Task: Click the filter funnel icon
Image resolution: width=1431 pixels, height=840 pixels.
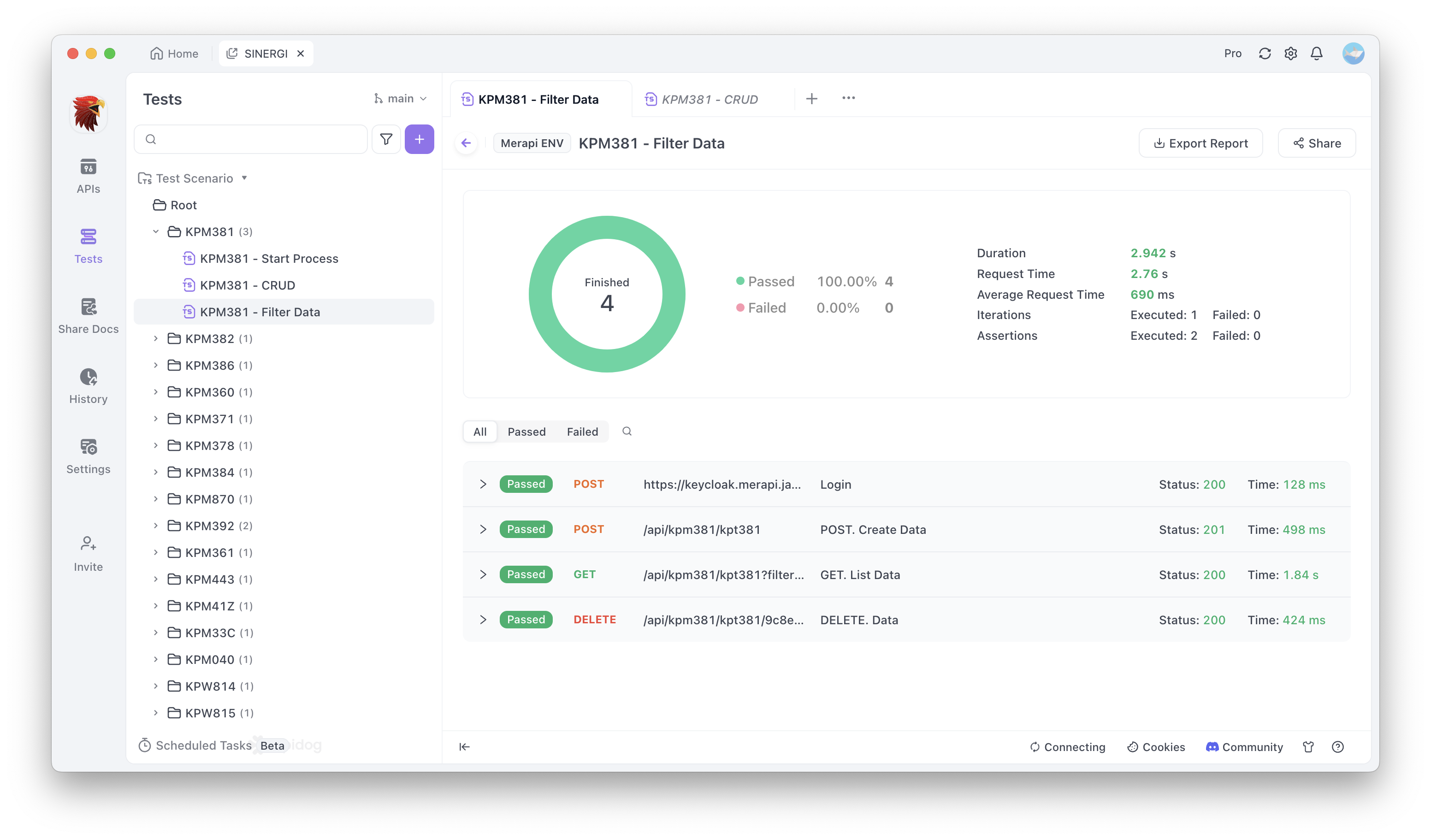Action: coord(386,139)
